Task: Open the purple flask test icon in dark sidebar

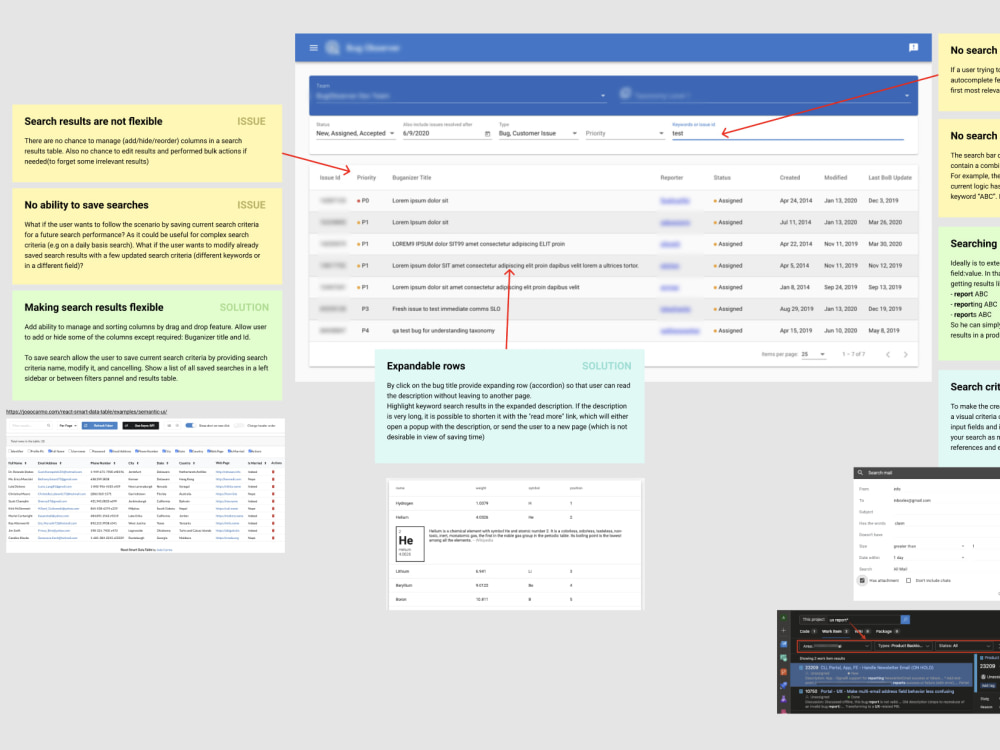Action: click(784, 699)
